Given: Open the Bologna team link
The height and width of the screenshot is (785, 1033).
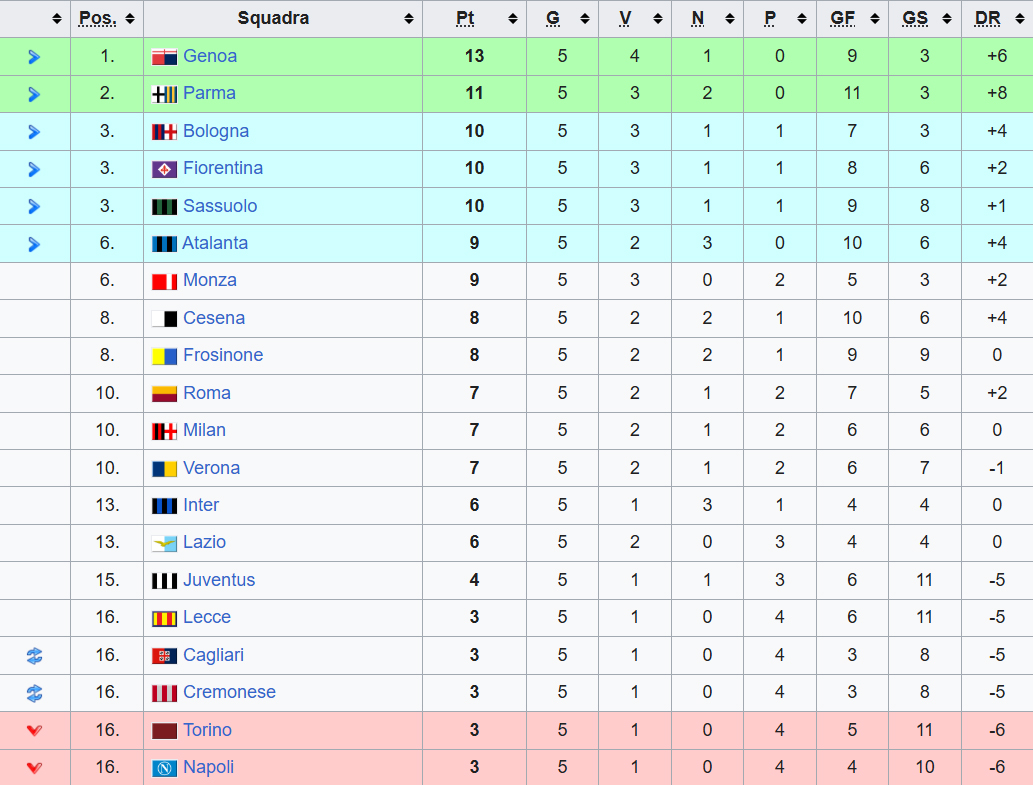Looking at the screenshot, I should 216,131.
